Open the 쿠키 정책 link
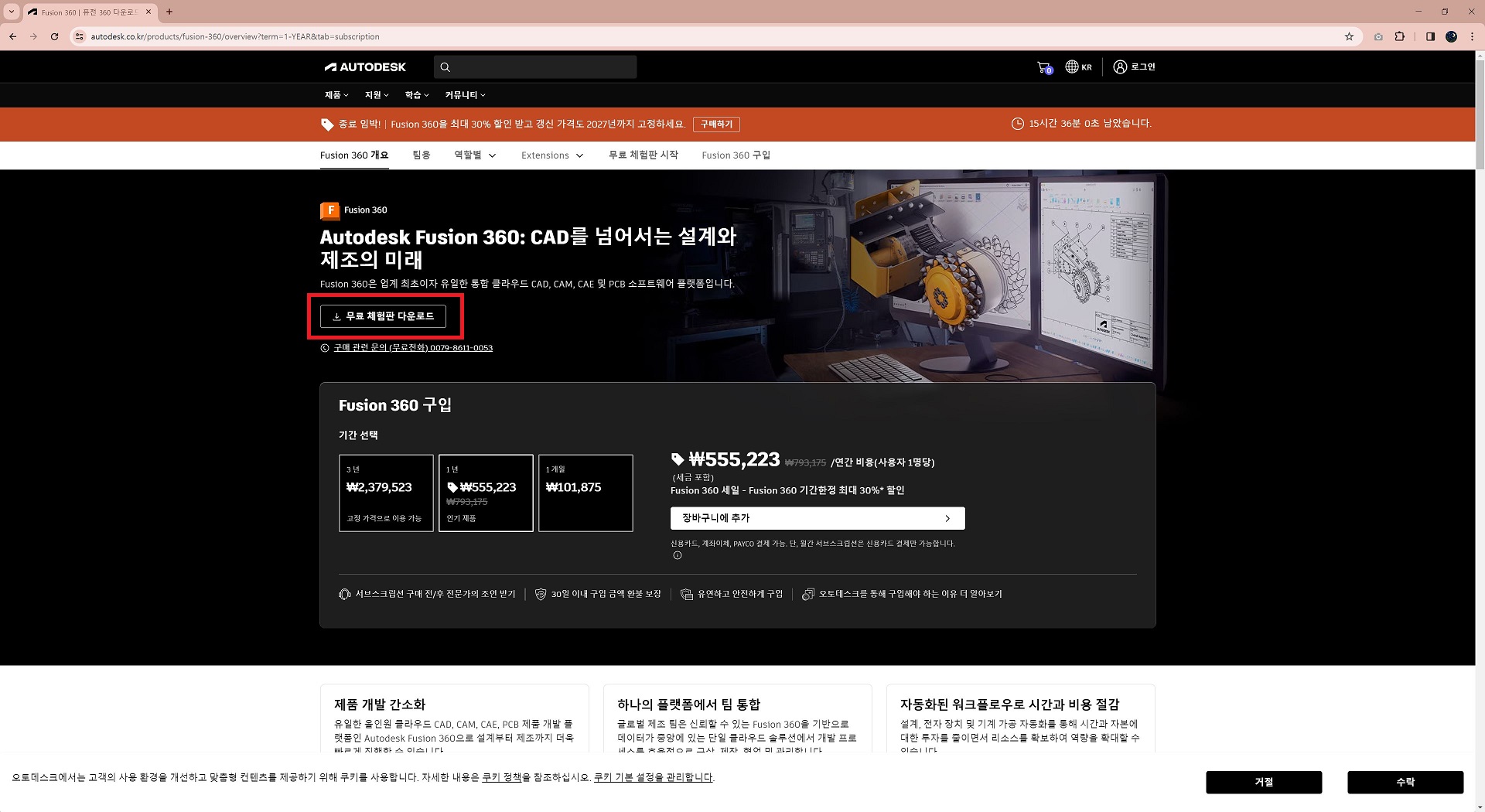The image size is (1485, 812). tap(502, 777)
